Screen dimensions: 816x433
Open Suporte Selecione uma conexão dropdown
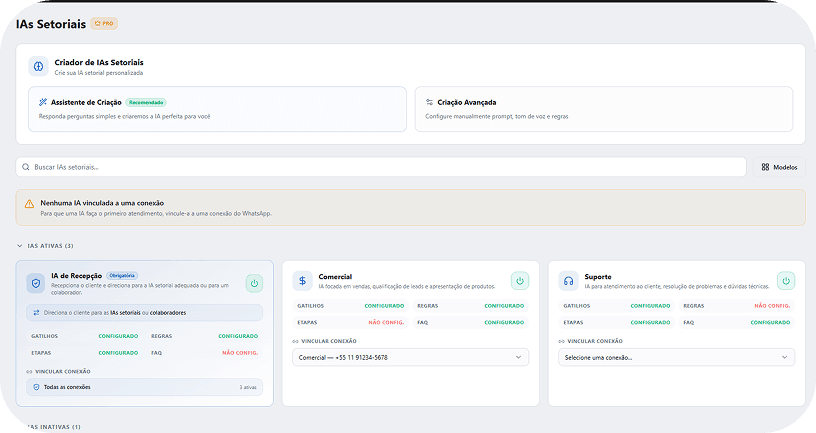click(677, 358)
